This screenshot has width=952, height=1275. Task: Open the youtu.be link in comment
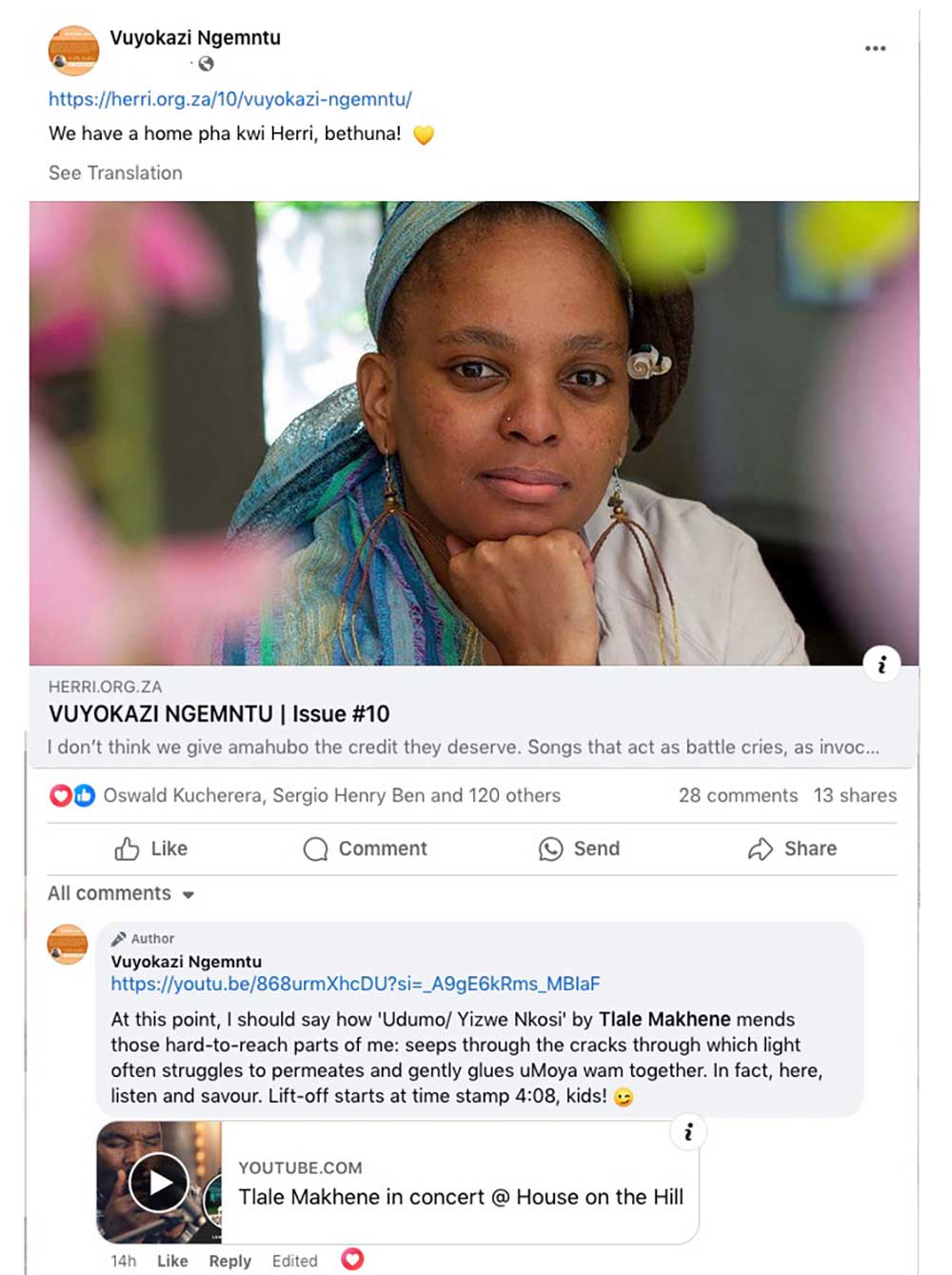click(x=355, y=984)
